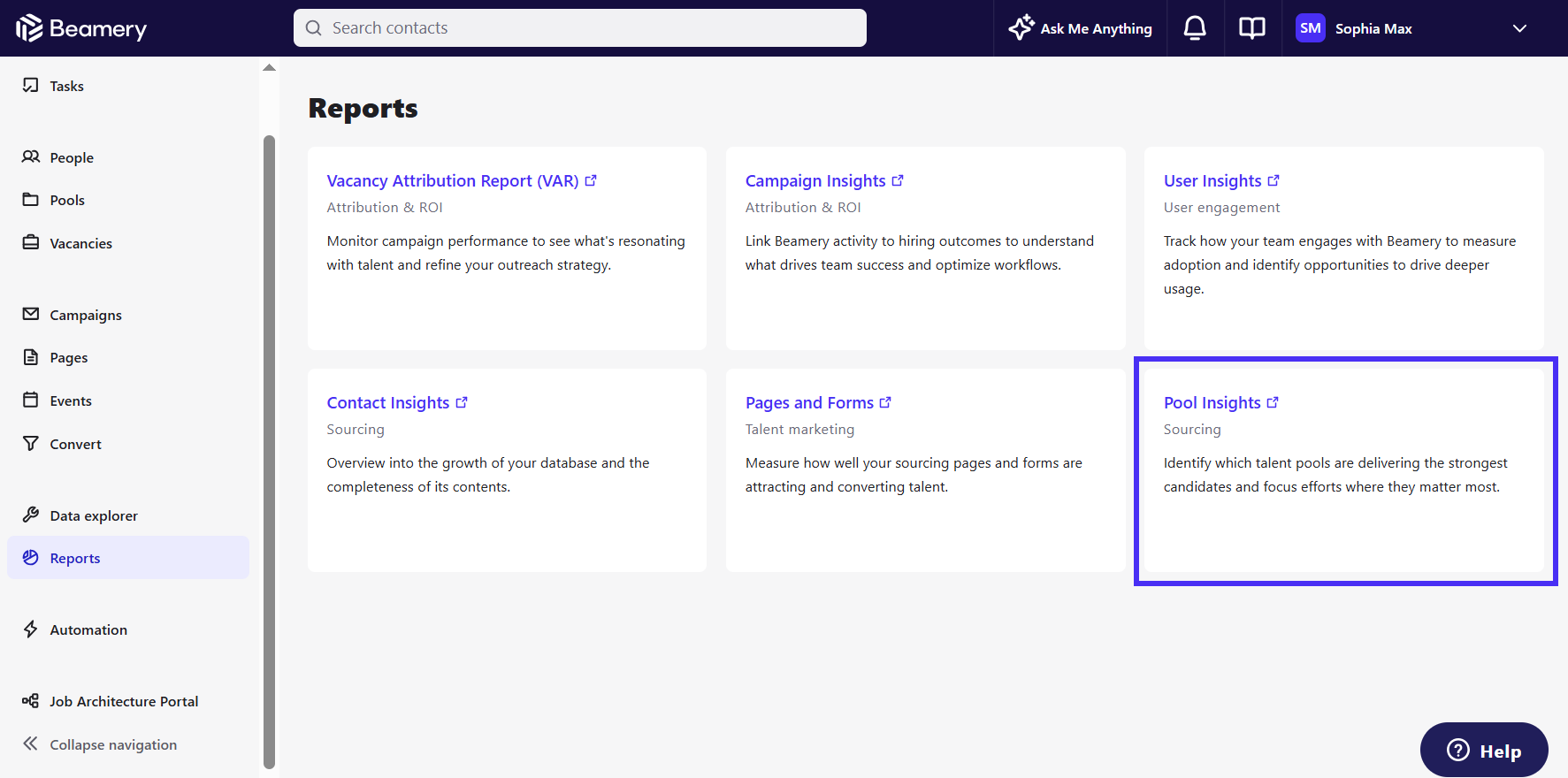Image resolution: width=1568 pixels, height=778 pixels.
Task: Open Convert from the sidebar
Action: point(75,444)
